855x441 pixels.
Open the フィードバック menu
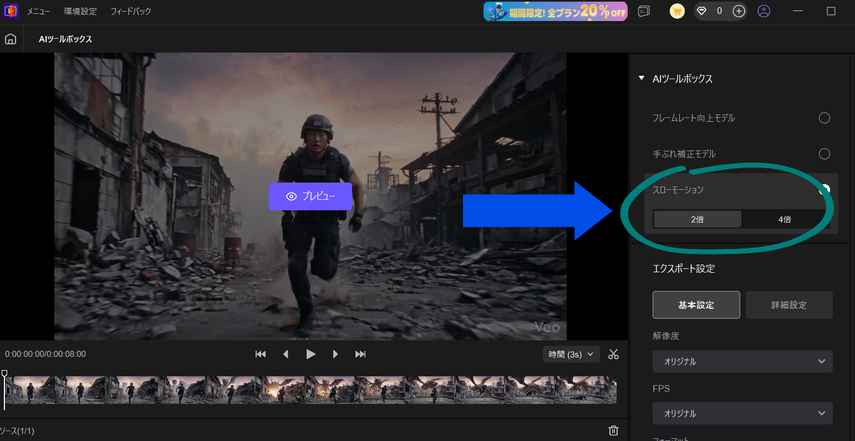tap(131, 11)
